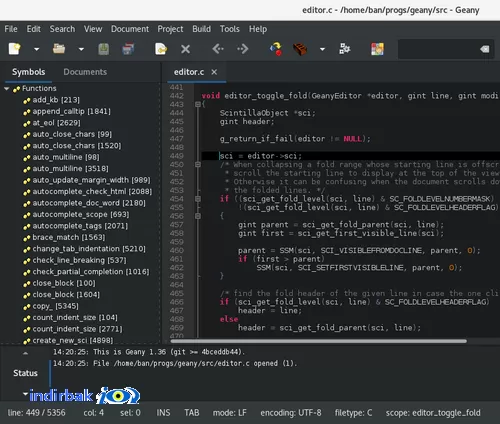This screenshot has width=500, height=424.
Task: Click the Save current file icon
Action: [104, 49]
